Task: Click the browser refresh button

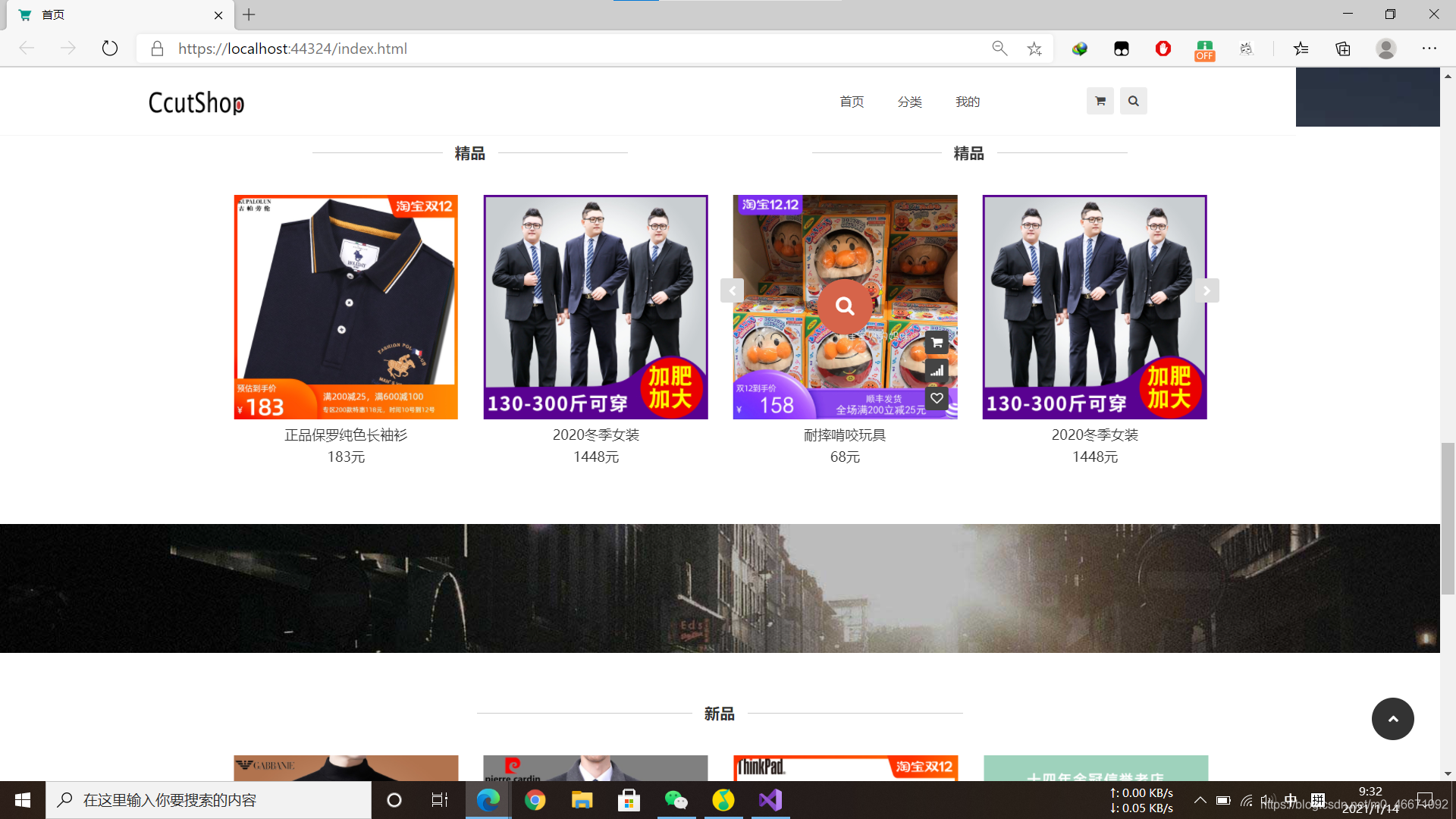Action: 110,49
